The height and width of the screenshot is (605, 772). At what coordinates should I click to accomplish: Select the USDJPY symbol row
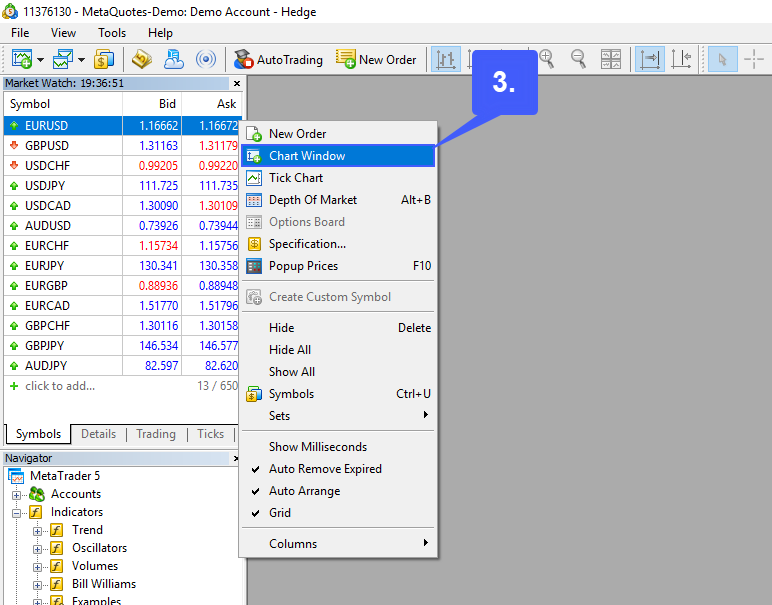pyautogui.click(x=123, y=186)
